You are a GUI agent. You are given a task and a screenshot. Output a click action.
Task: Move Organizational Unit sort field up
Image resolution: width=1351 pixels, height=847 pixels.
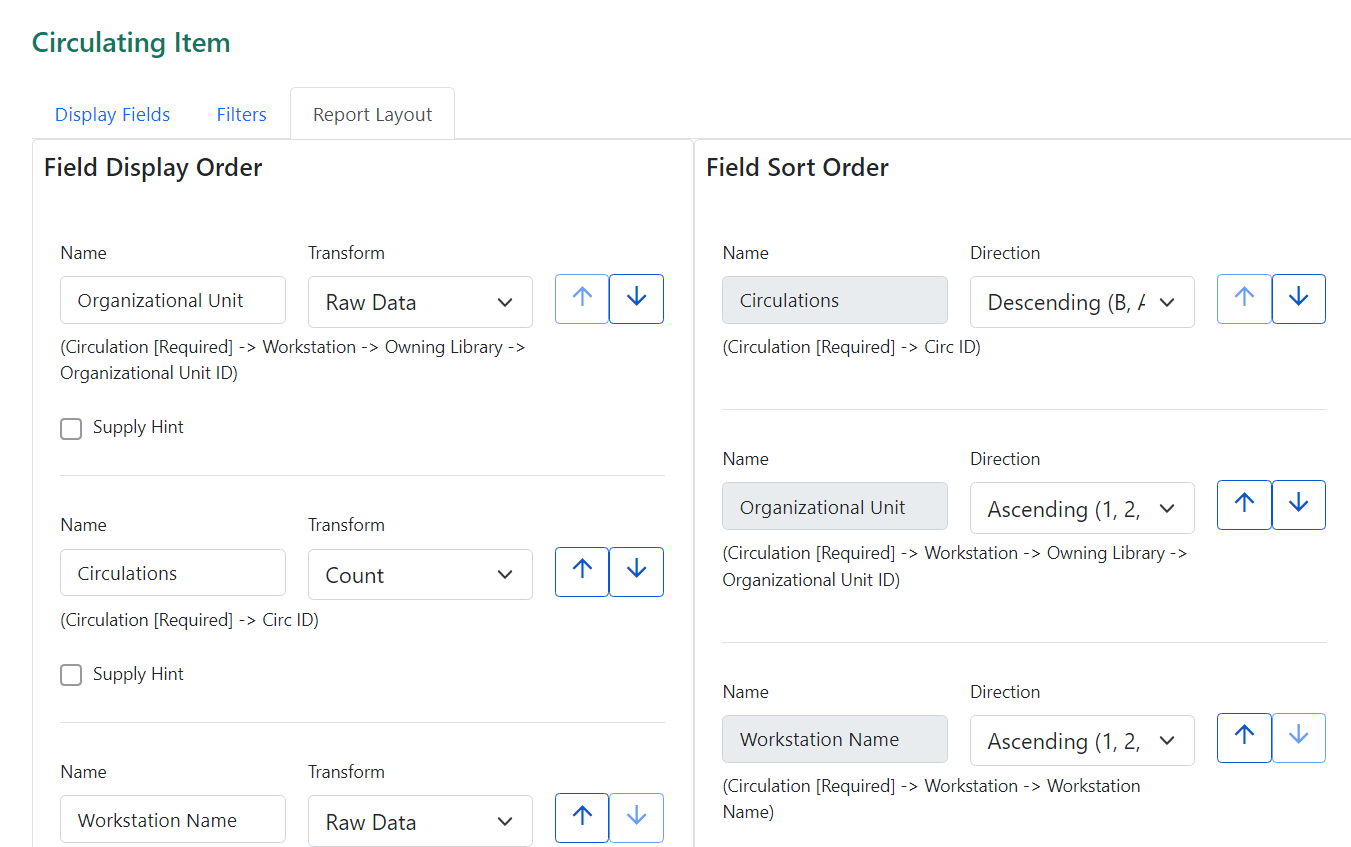click(1244, 504)
